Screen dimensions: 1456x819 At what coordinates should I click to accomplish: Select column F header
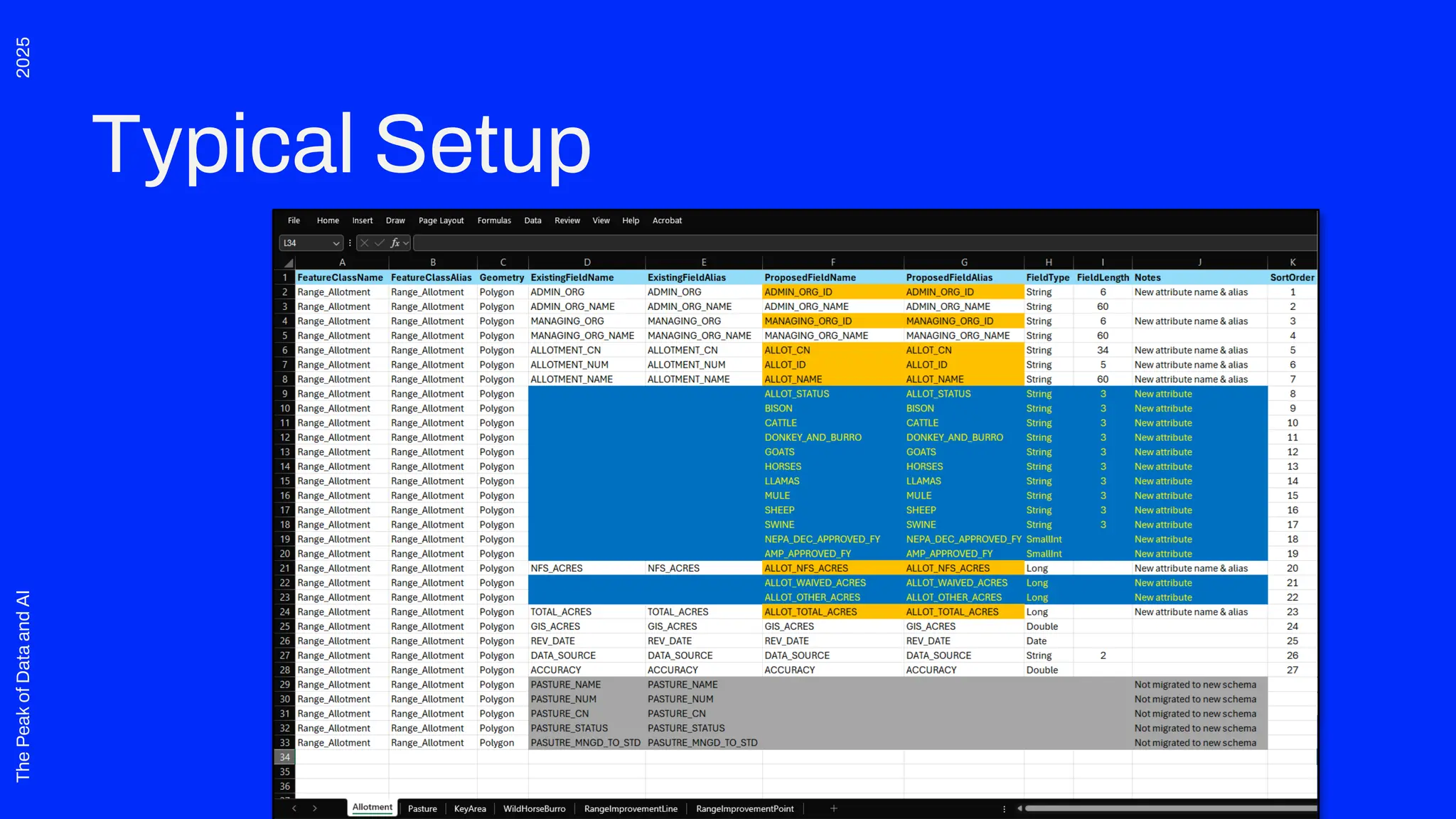[x=833, y=262]
